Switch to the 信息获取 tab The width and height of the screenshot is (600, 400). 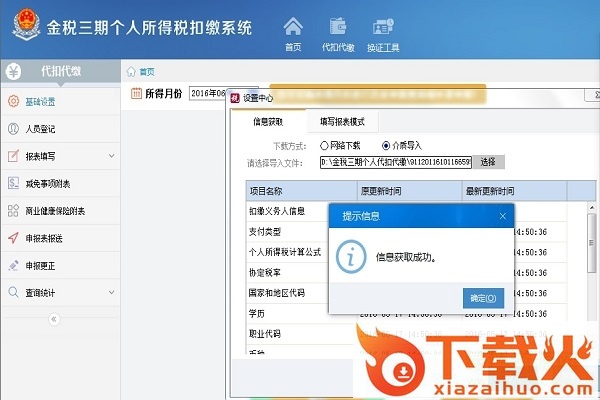pos(268,121)
